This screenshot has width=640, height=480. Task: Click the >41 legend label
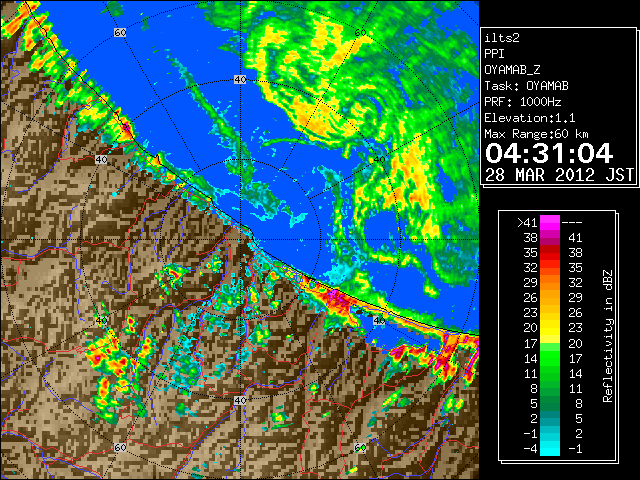coord(527,223)
